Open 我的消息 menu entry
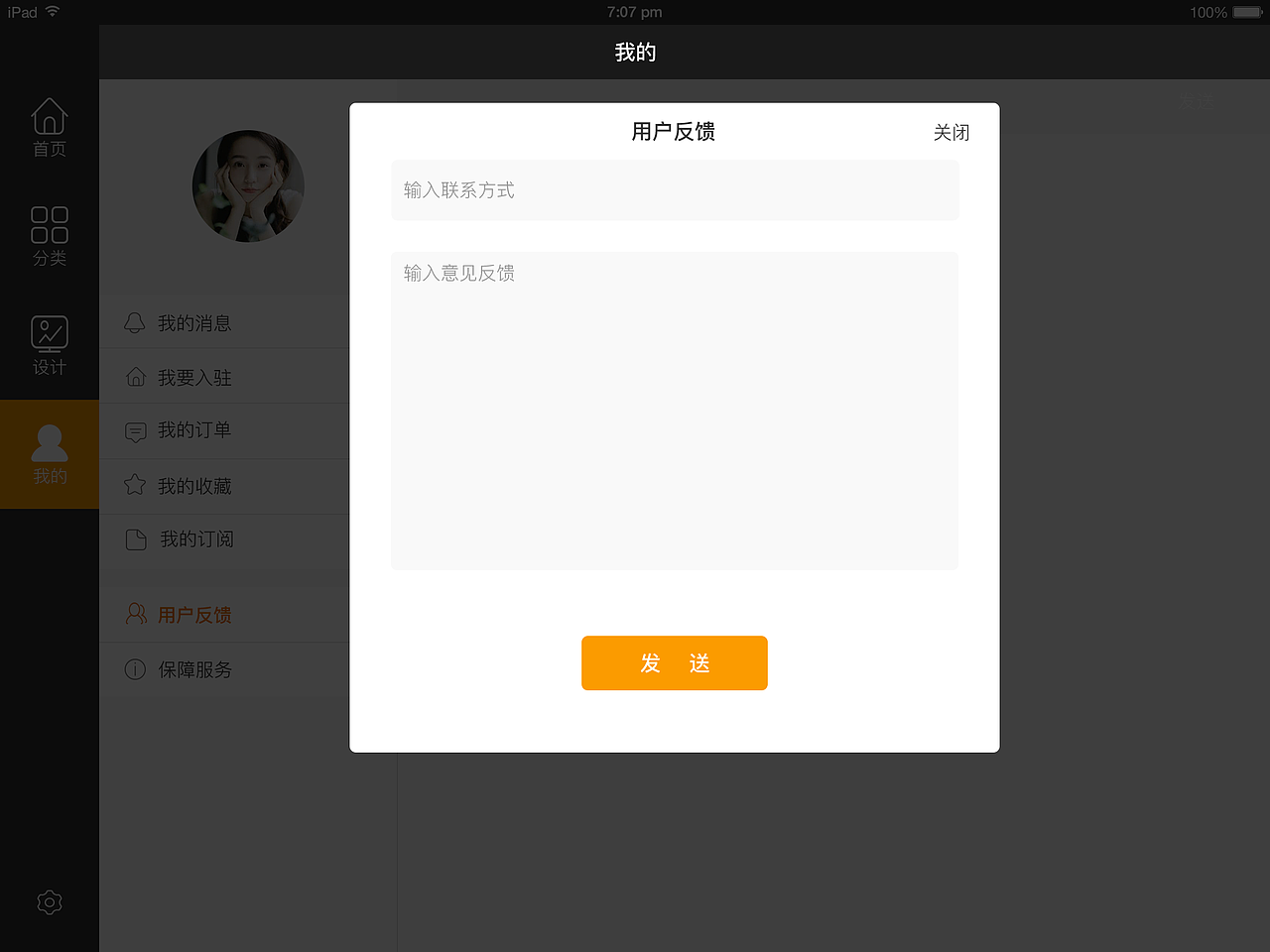 point(224,322)
